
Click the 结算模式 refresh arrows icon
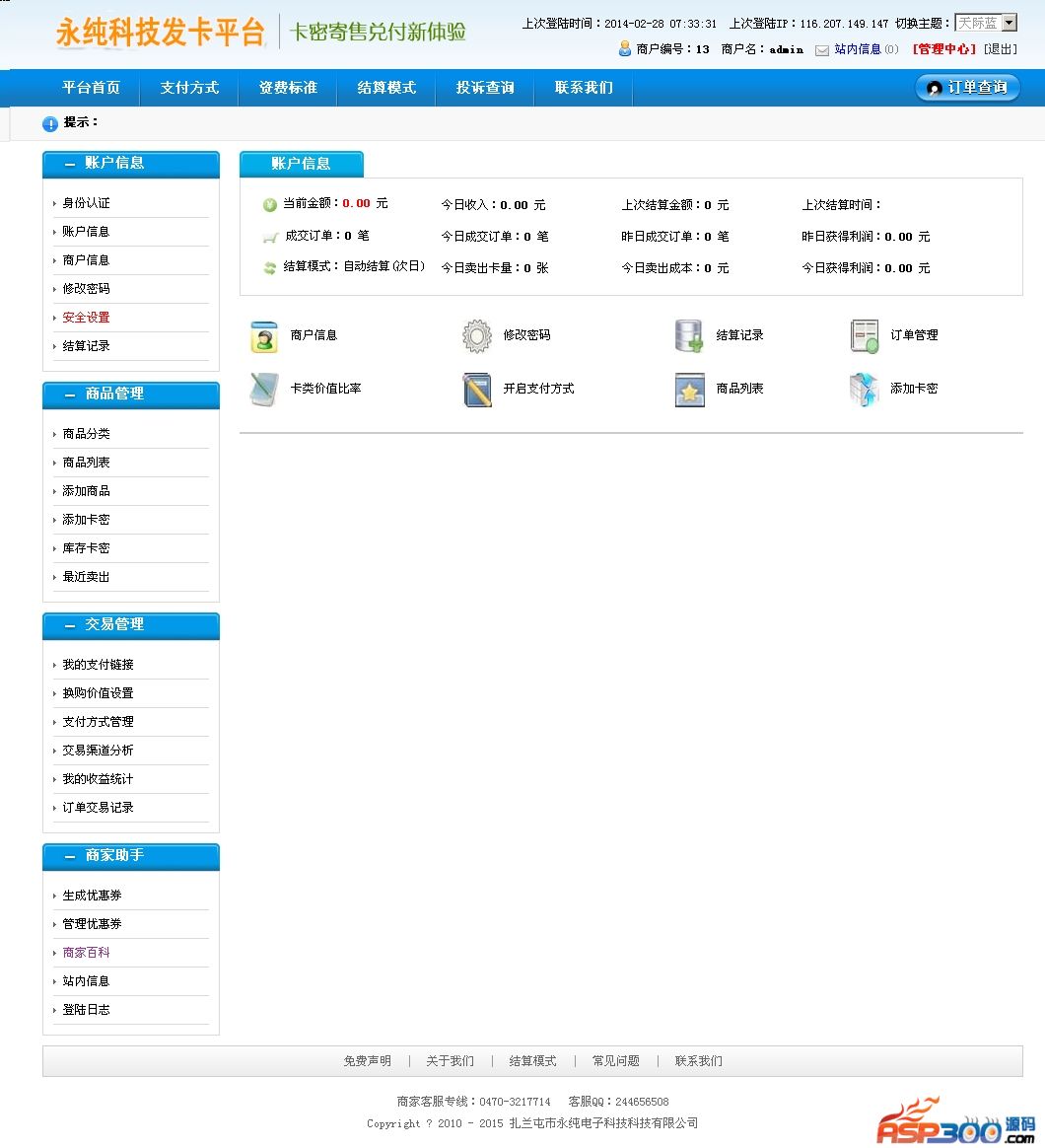pos(270,268)
